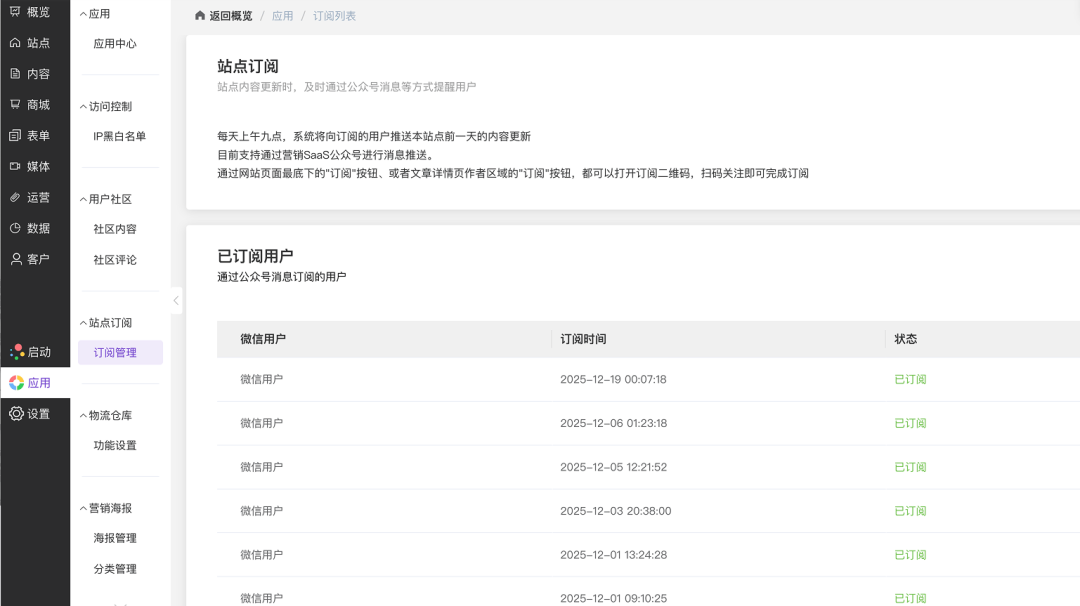This screenshot has height=606, width=1080.
Task: Open the 媒体 video icon
Action: coord(15,166)
